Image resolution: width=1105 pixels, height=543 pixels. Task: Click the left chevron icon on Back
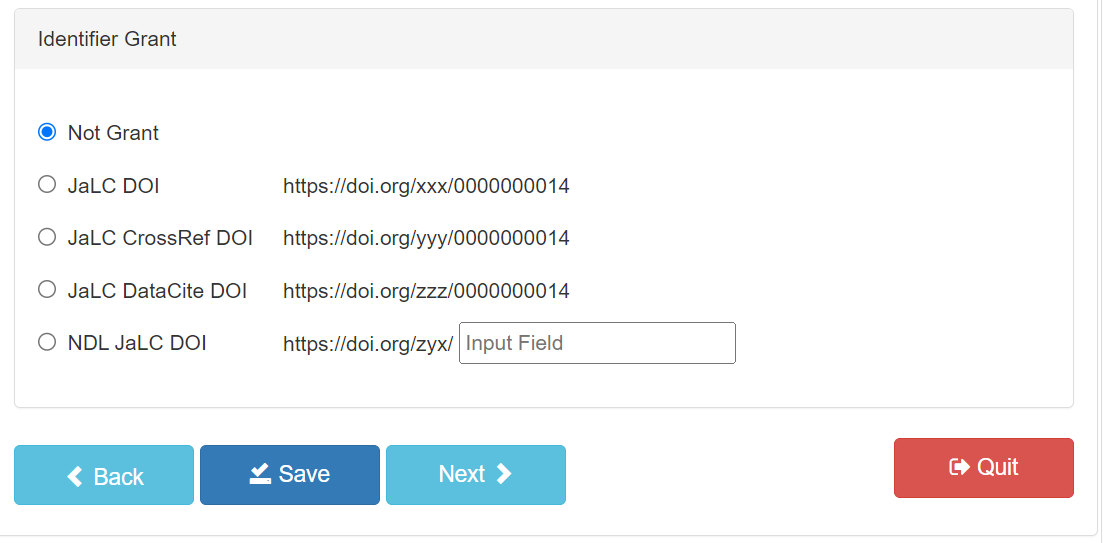(75, 477)
